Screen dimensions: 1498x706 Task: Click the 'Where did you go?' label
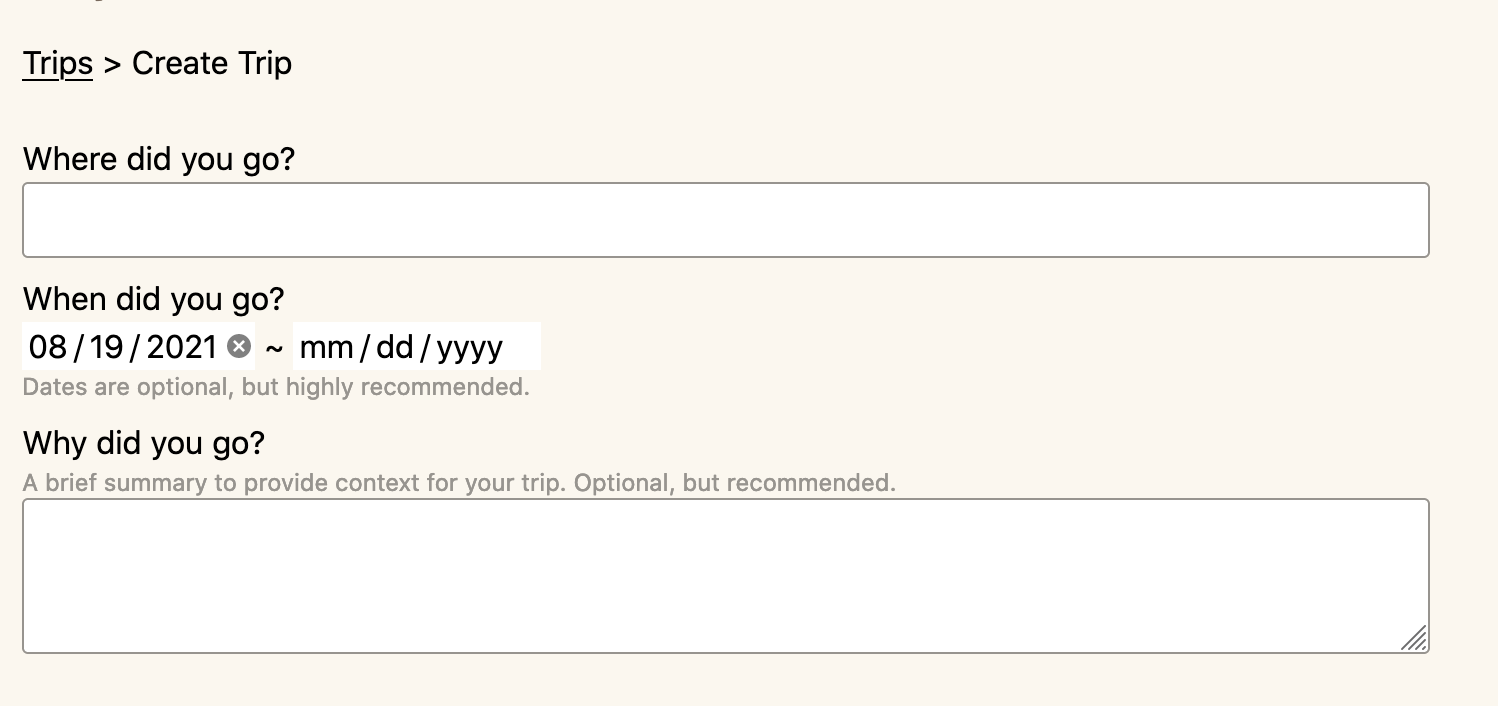point(159,159)
